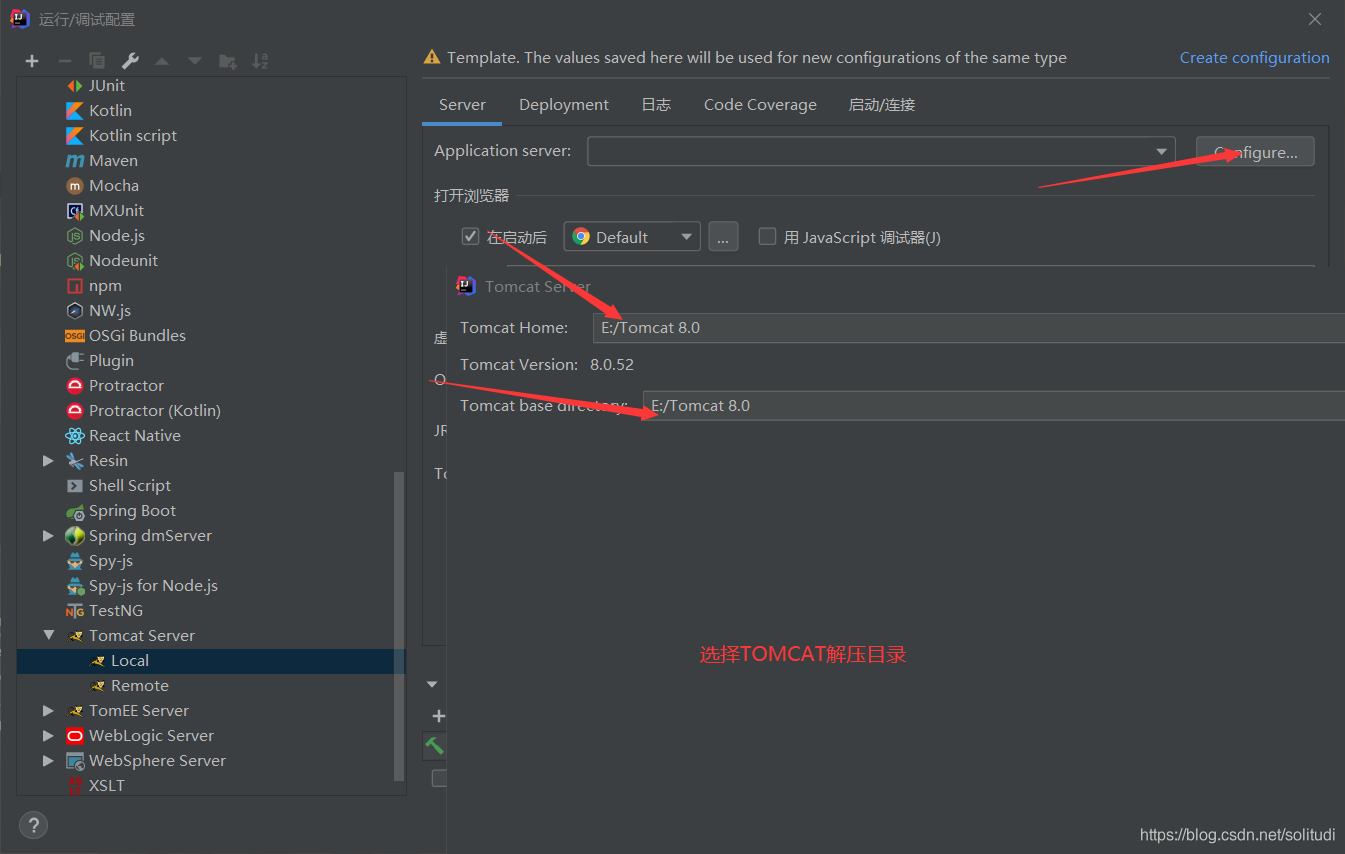Select the React Native icon
The height and width of the screenshot is (854, 1345).
75,436
